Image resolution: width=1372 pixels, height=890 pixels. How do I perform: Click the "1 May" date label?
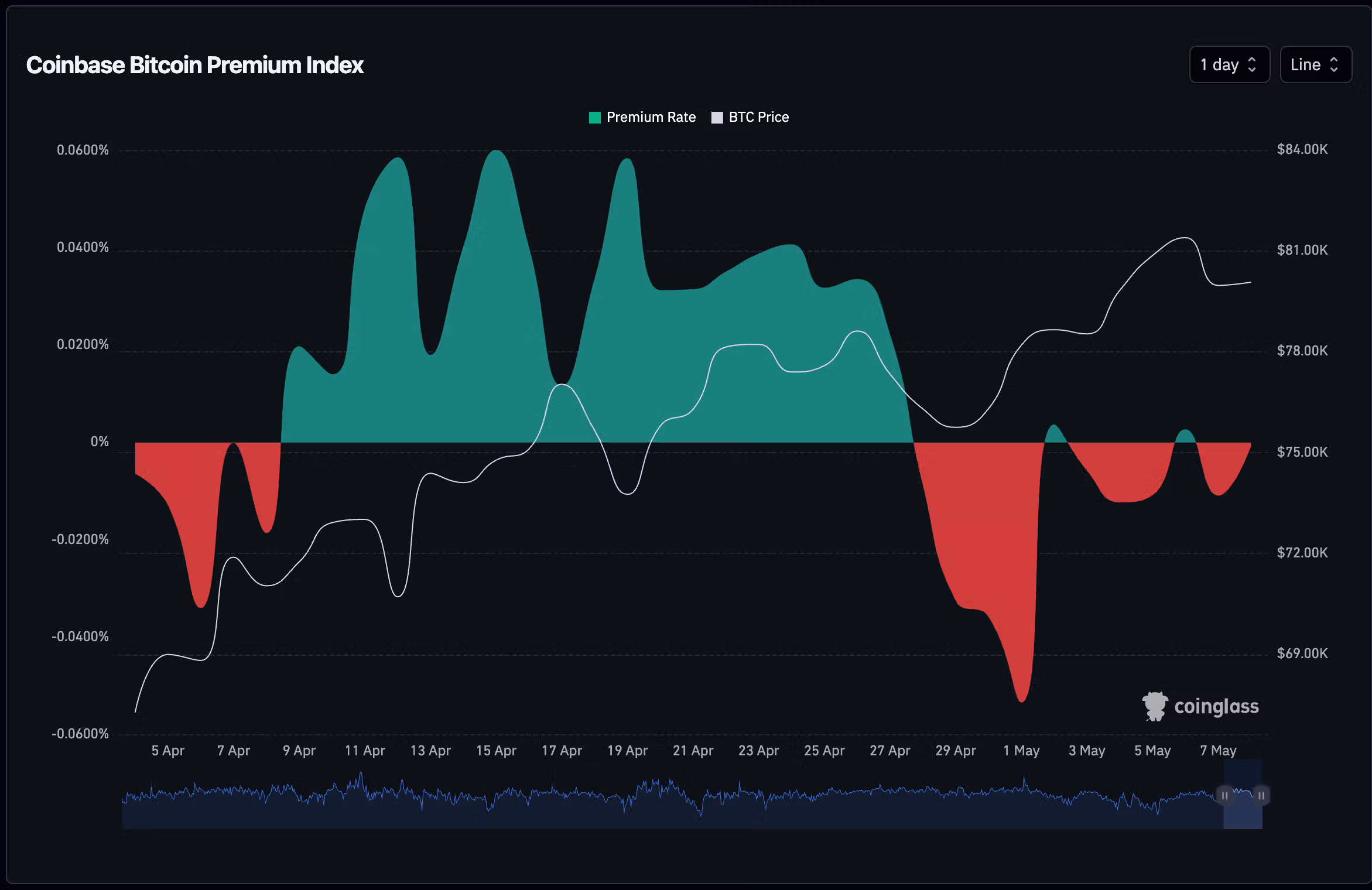[x=1021, y=751]
